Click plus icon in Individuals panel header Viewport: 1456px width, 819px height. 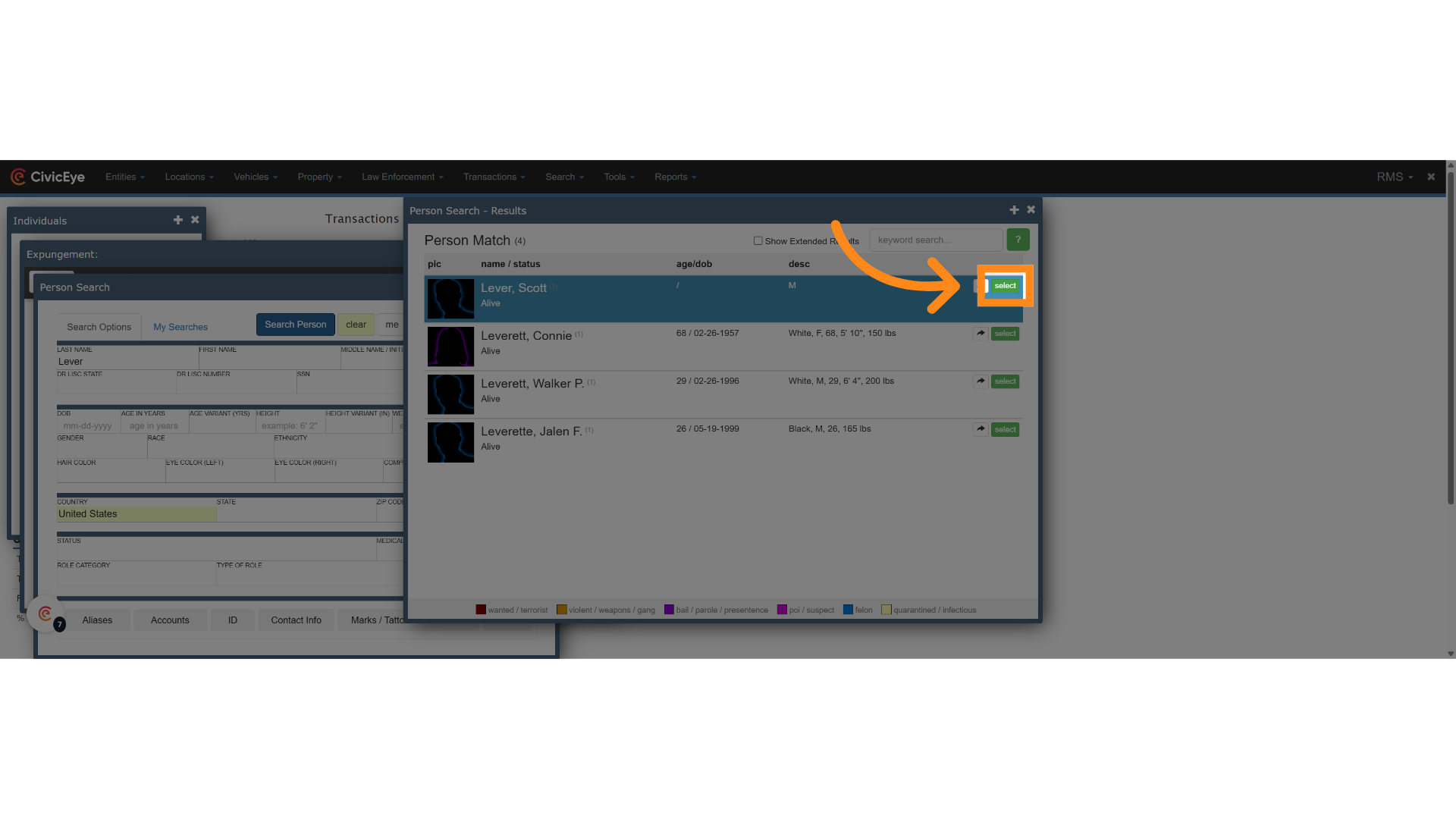click(x=178, y=220)
